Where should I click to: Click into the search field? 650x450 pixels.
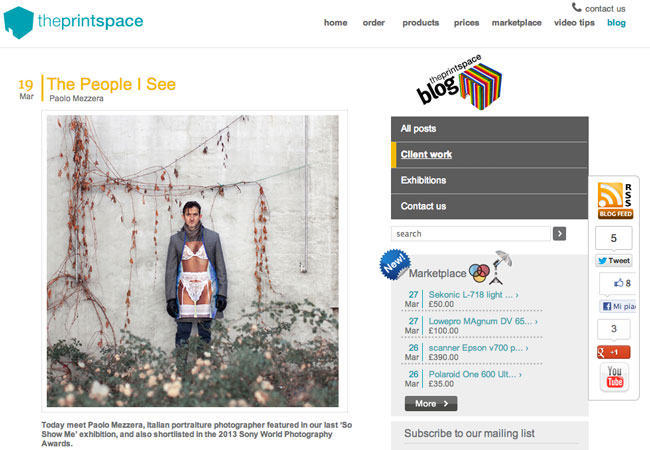(x=471, y=234)
